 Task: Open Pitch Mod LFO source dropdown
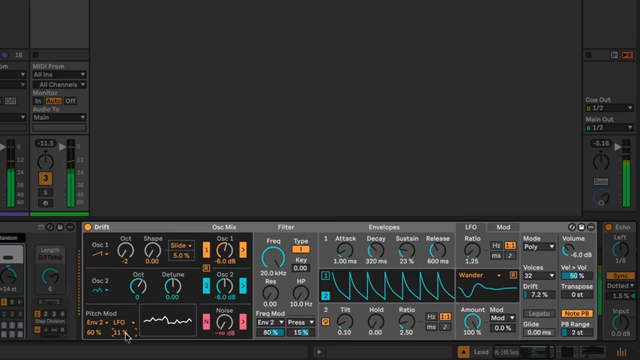[x=124, y=322]
